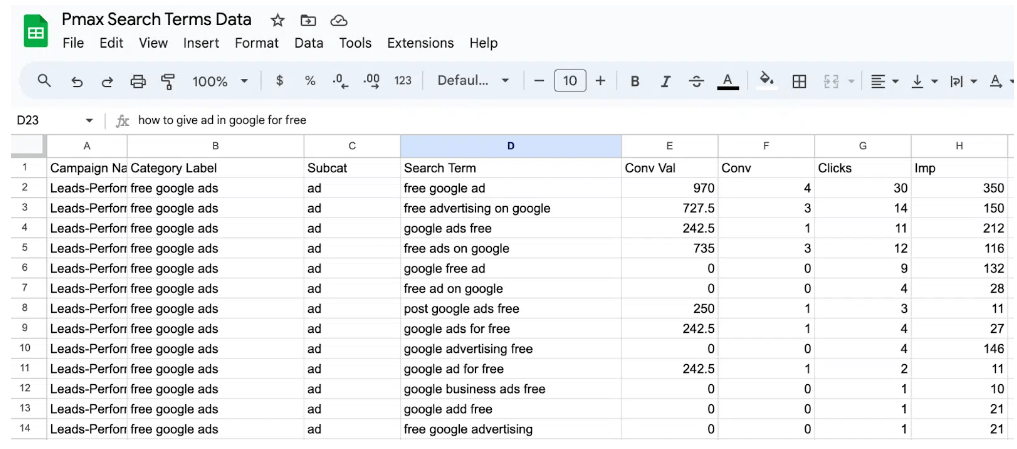Select cell "google add free"
1017x449 pixels.
point(510,409)
